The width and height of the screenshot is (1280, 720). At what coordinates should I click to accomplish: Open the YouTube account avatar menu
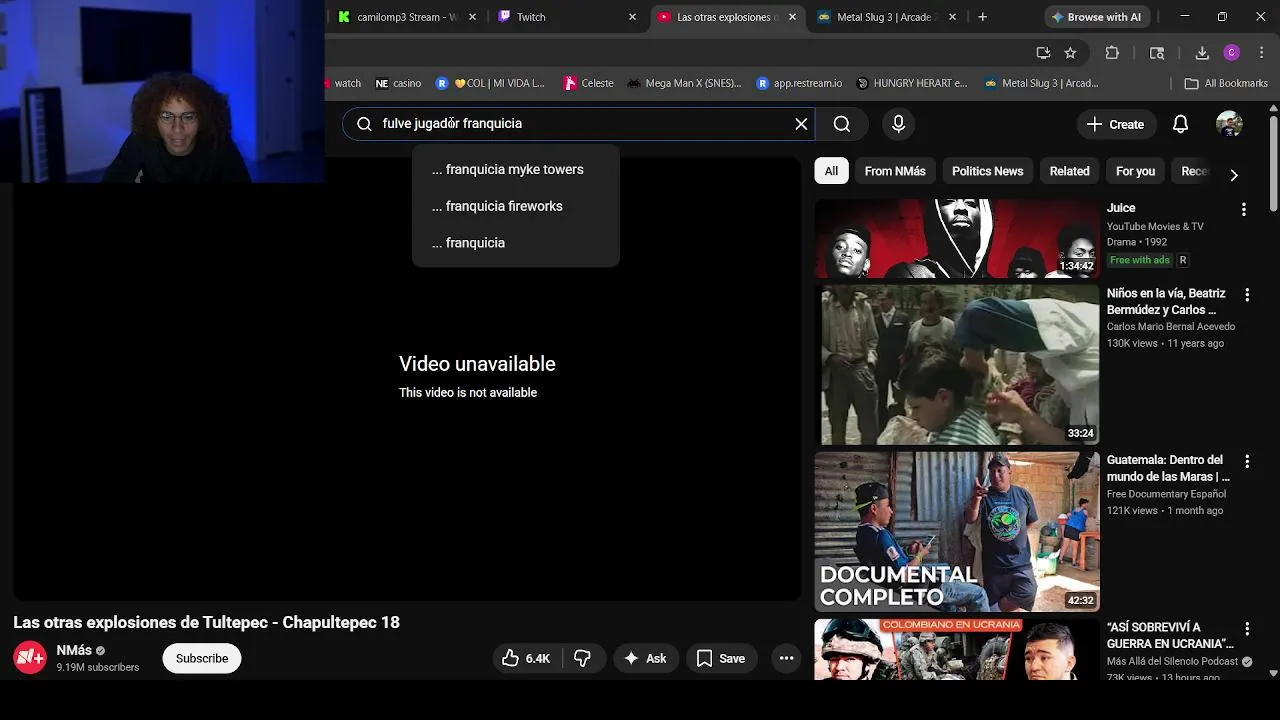(1229, 124)
